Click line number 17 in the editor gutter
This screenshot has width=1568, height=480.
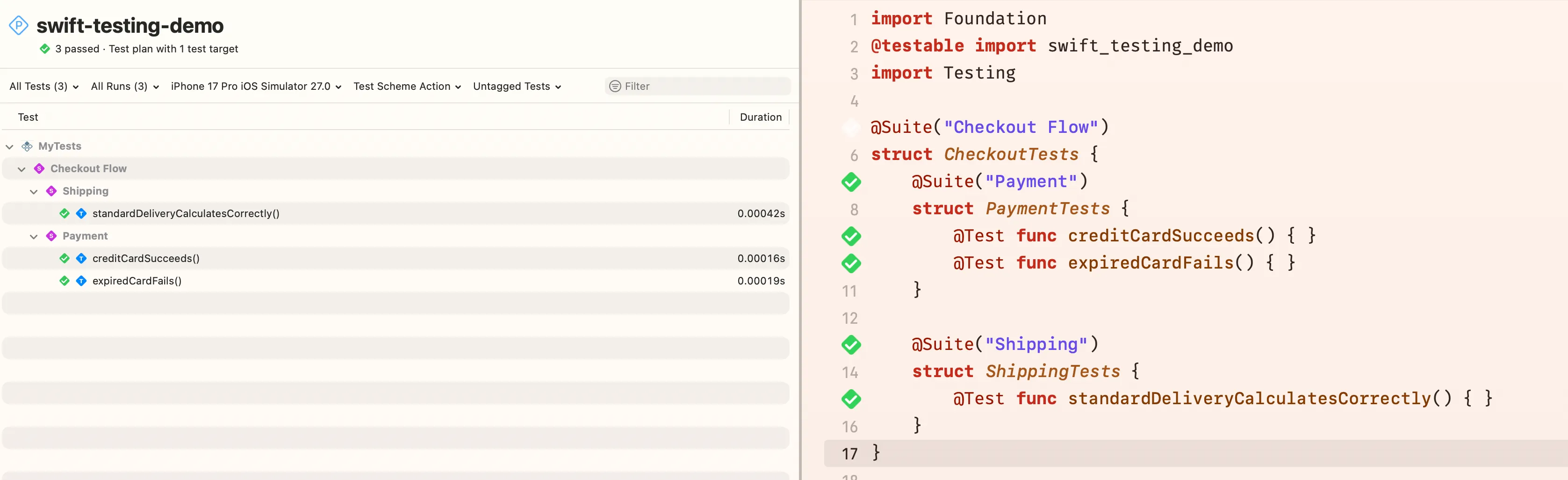pyautogui.click(x=850, y=454)
